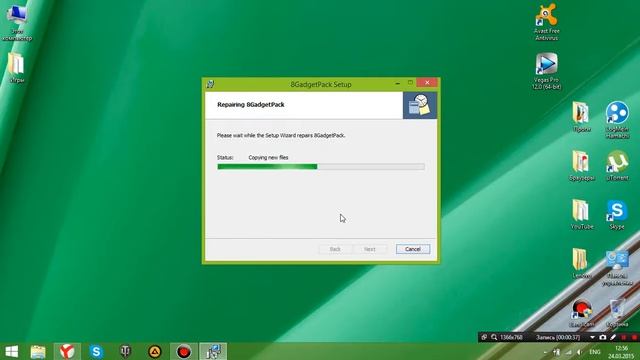Open the recorder dropdown arrow
Viewport: 640px width, 360px height.
tap(592, 338)
